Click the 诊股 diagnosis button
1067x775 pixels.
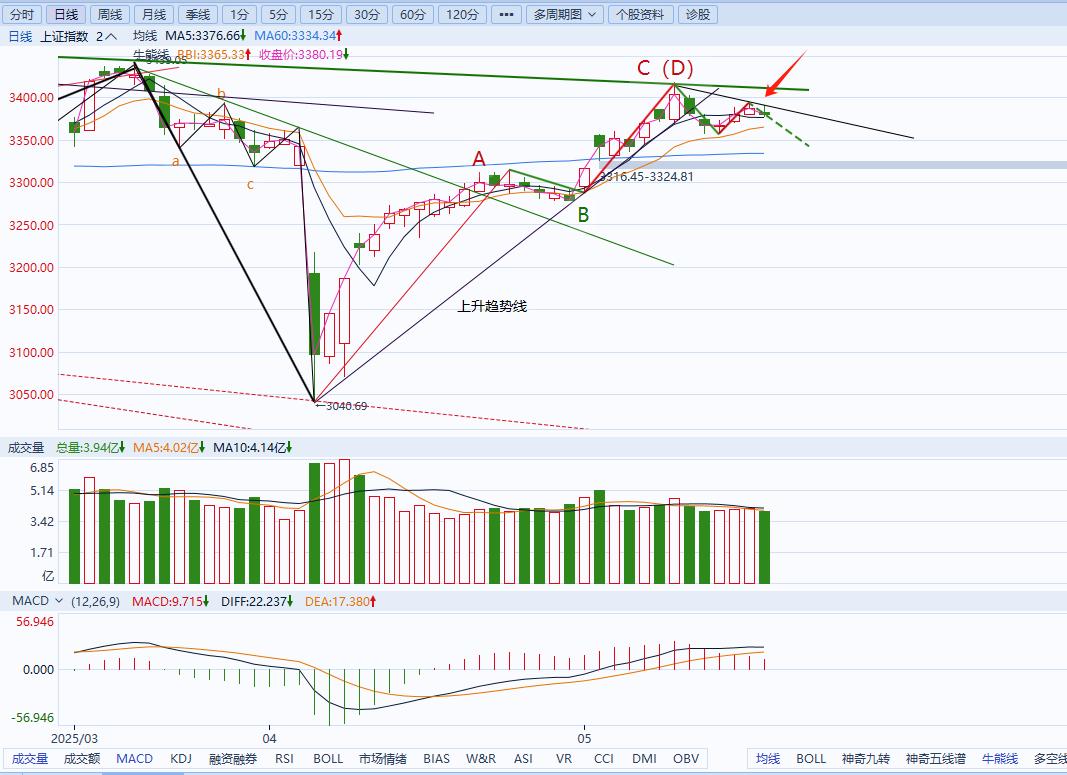698,15
